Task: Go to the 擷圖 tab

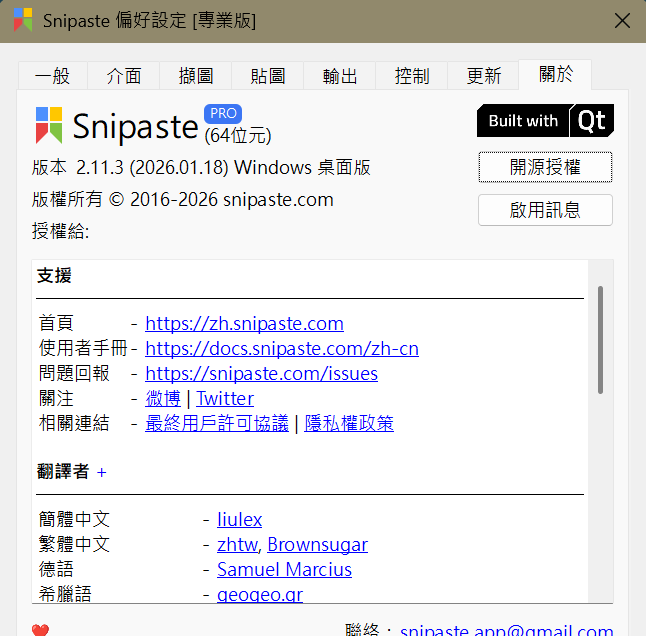Action: 196,76
